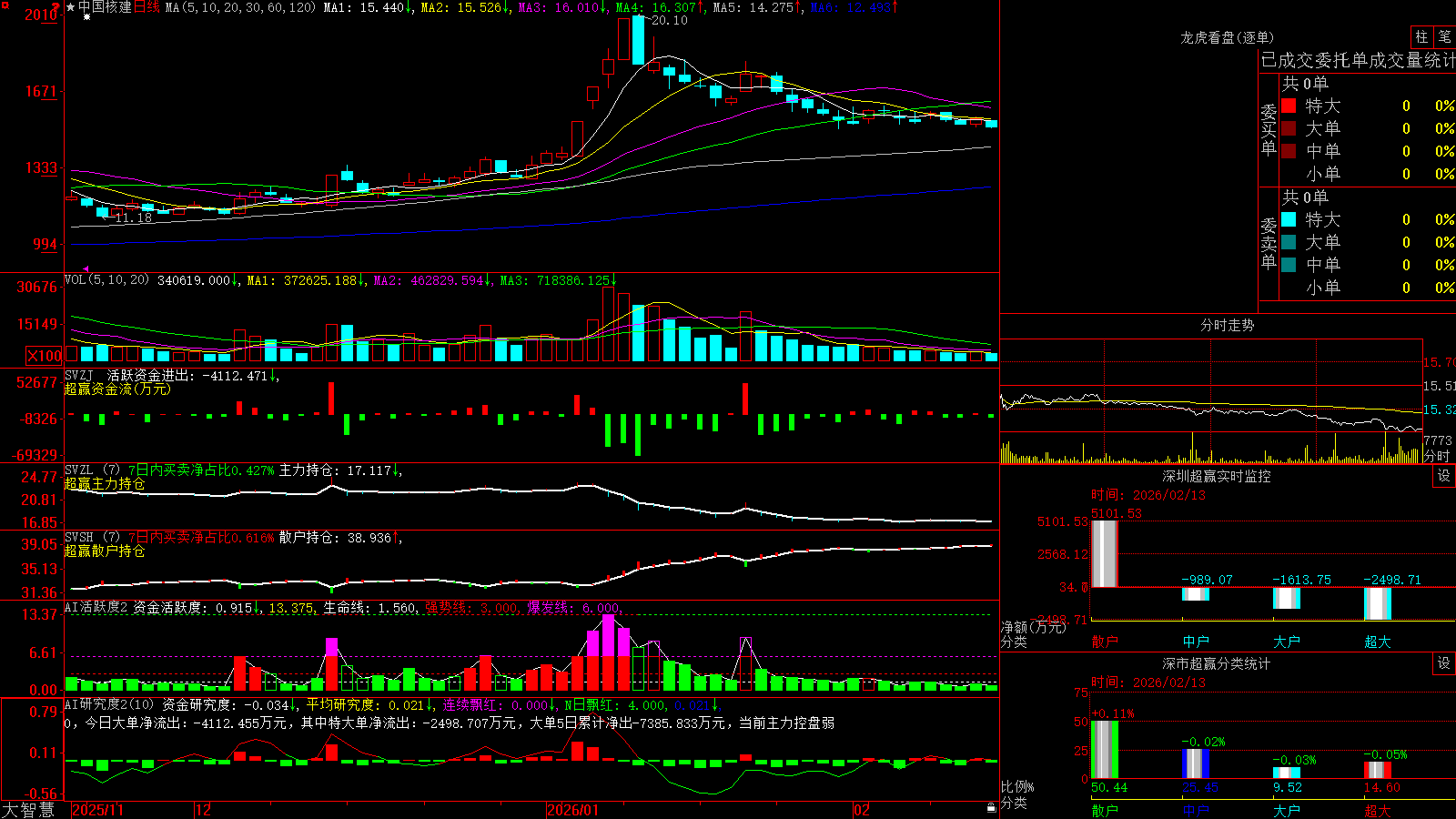
Task: Click the lock icon on the time axis
Action: pyautogui.click(x=992, y=807)
